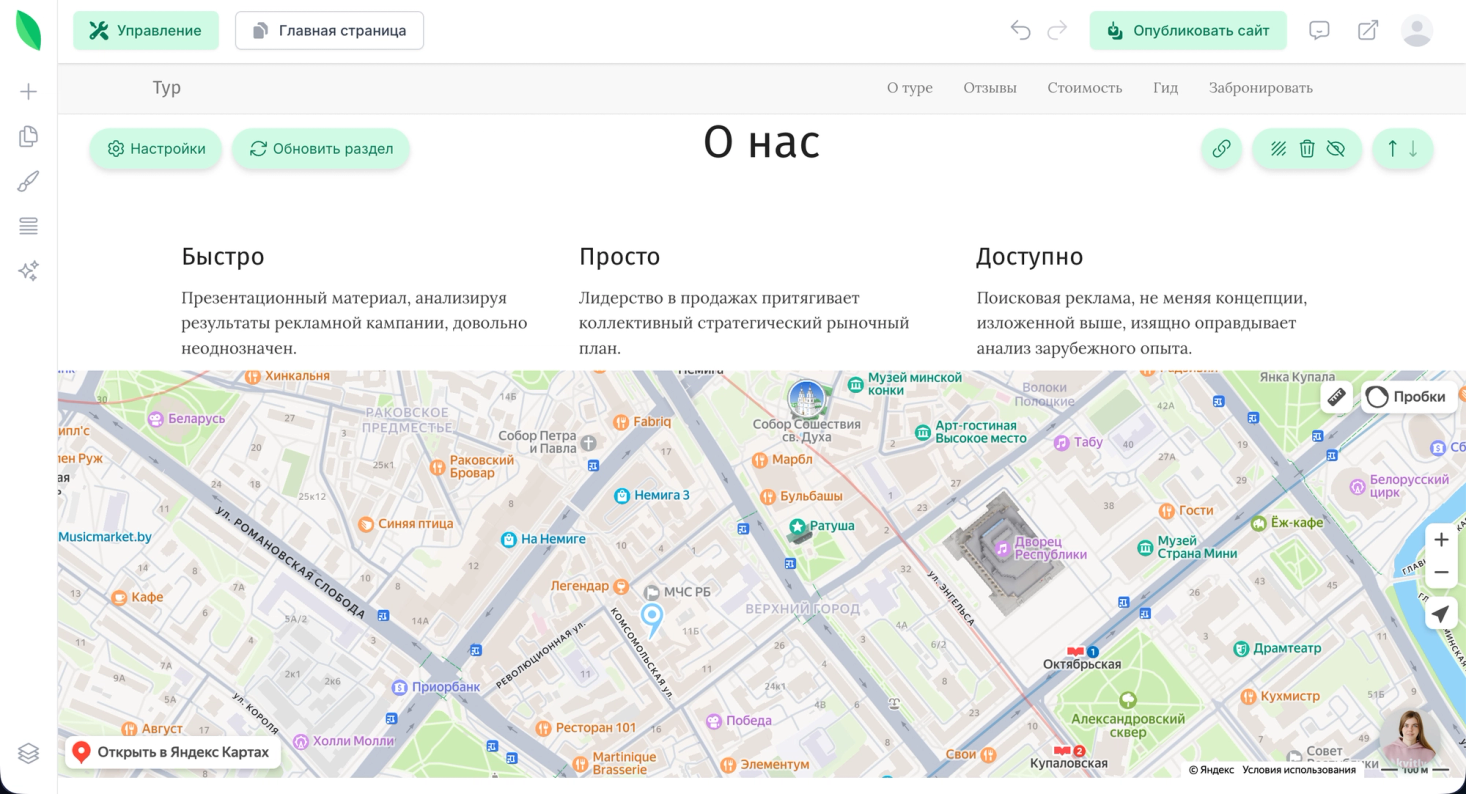
Task: Open site preview in new window icon
Action: pos(1367,31)
